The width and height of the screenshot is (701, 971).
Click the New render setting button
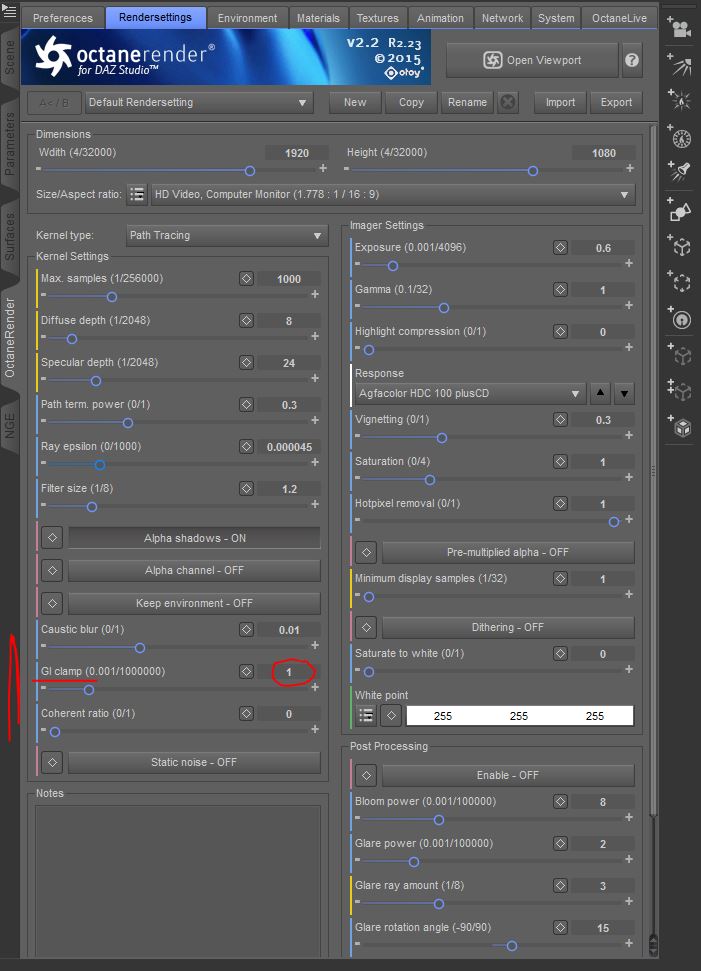click(x=355, y=102)
